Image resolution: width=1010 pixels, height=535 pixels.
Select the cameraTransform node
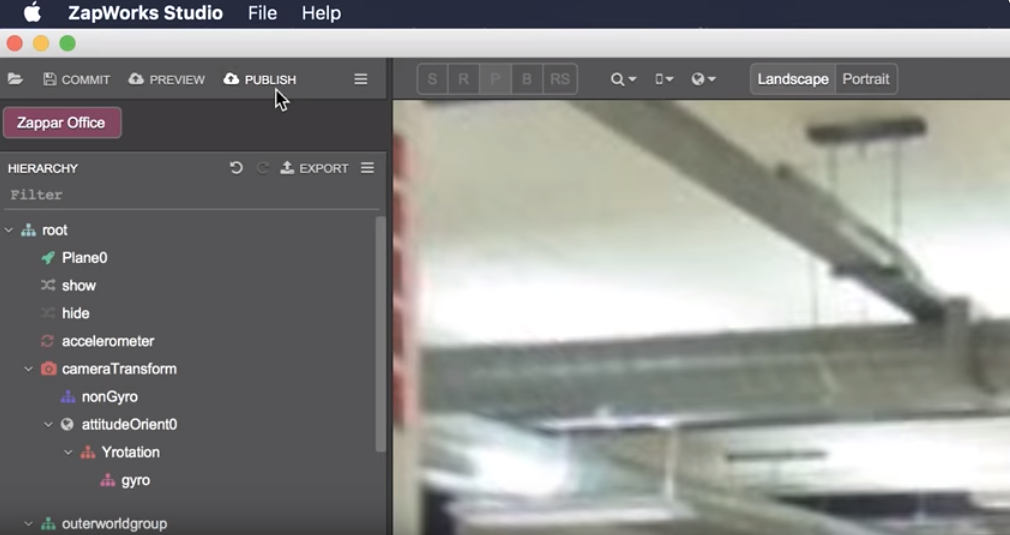[x=119, y=369]
